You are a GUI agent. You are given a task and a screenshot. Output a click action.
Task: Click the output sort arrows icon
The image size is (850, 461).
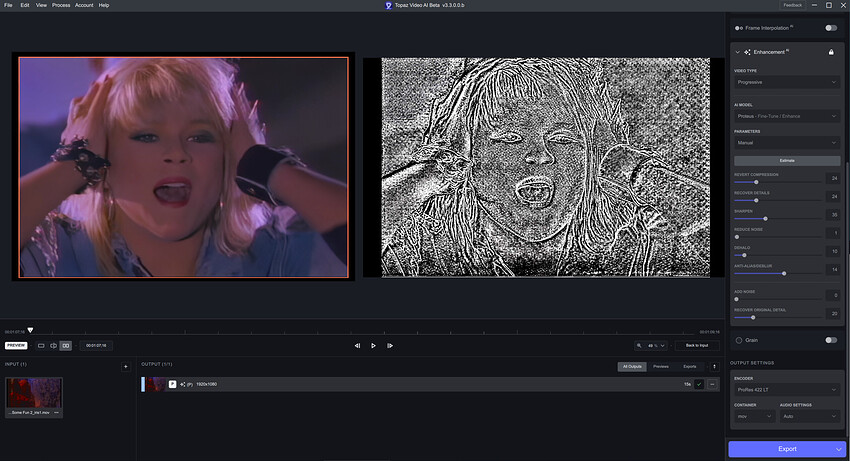(x=714, y=367)
